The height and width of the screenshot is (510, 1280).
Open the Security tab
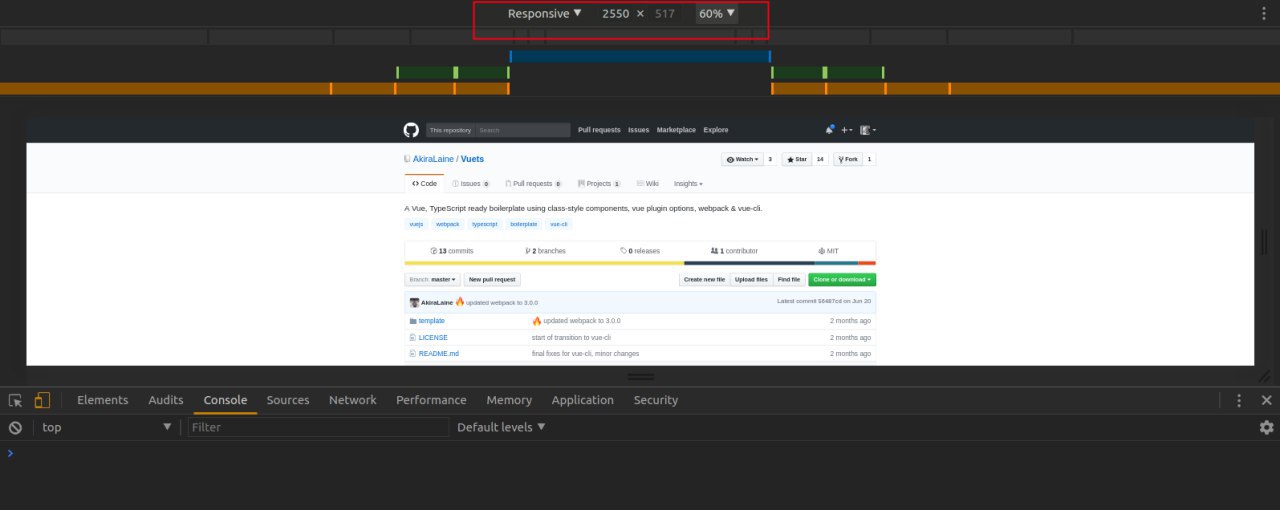(x=656, y=400)
